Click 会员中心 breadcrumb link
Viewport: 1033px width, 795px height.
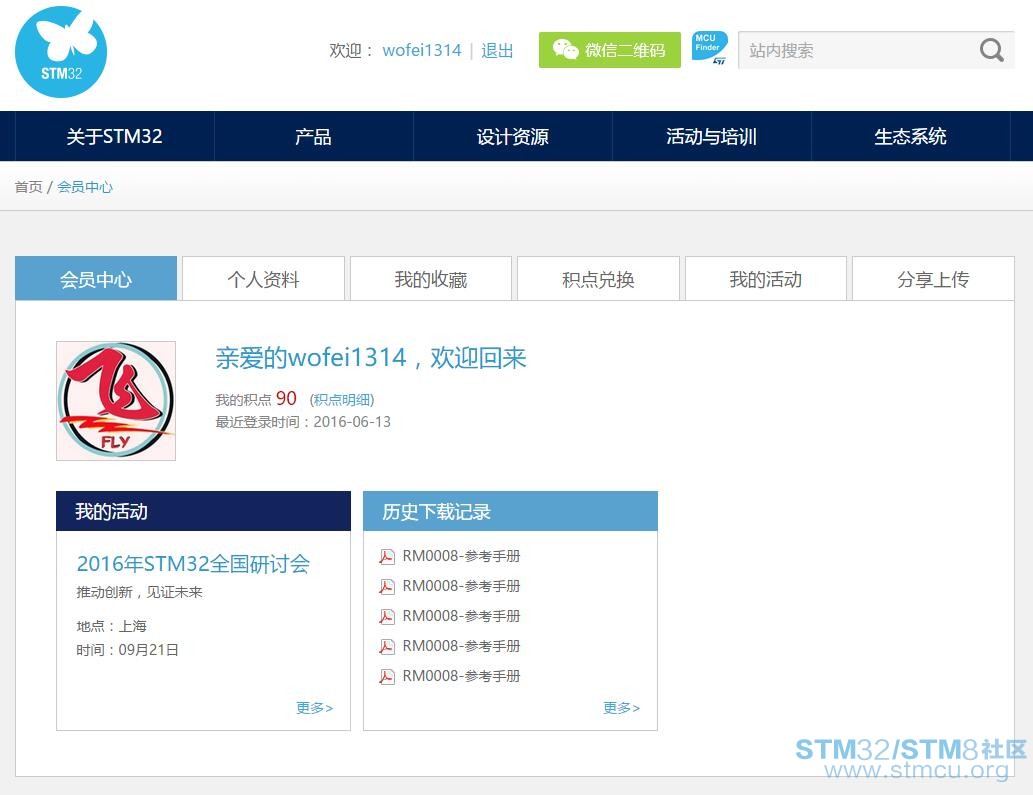pyautogui.click(x=85, y=187)
